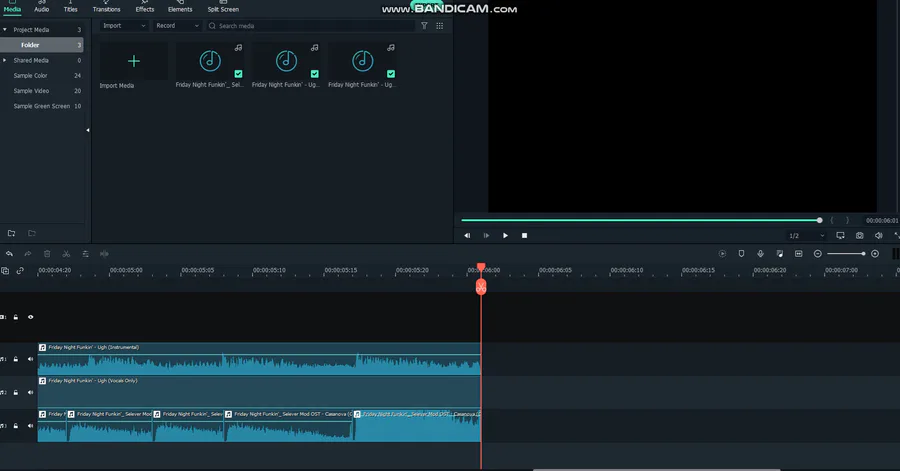The width and height of the screenshot is (900, 471).
Task: Click the add new folder icon
Action: tap(11, 233)
